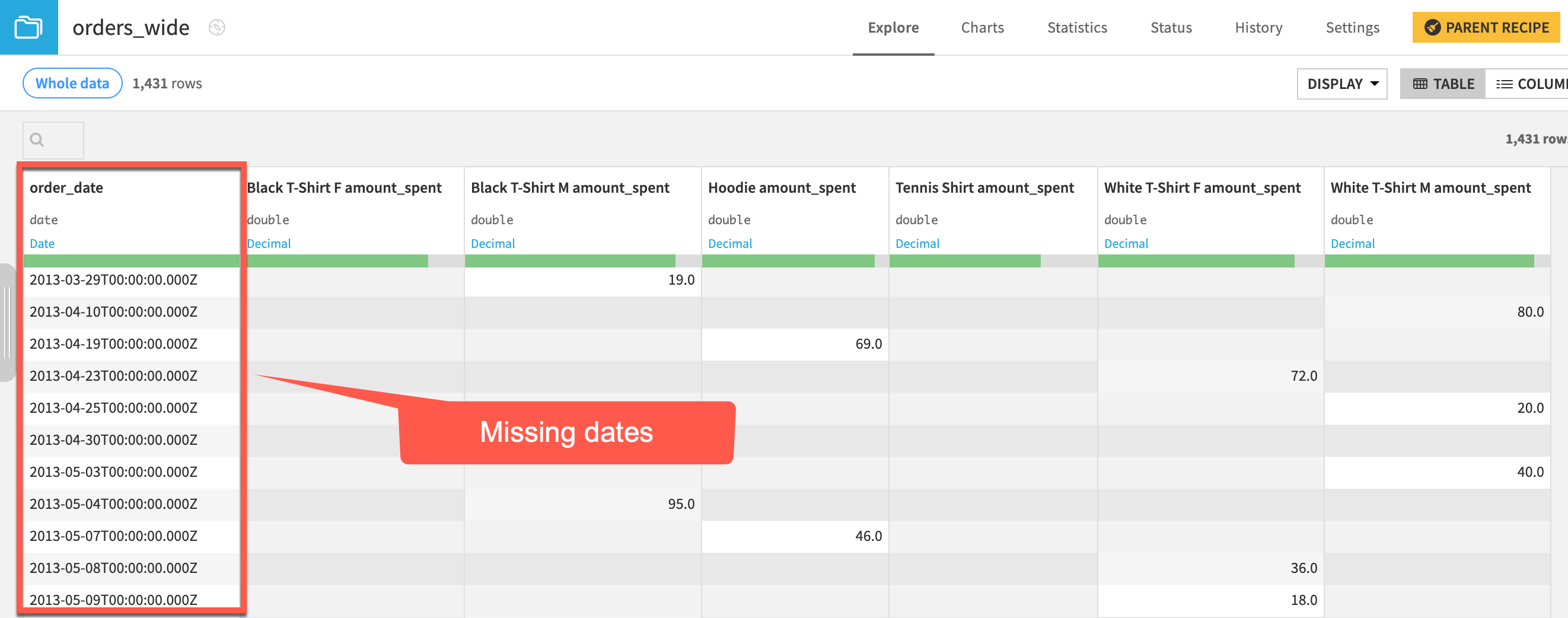Open the search magnifier above the table
1568x618 pixels.
coord(37,139)
